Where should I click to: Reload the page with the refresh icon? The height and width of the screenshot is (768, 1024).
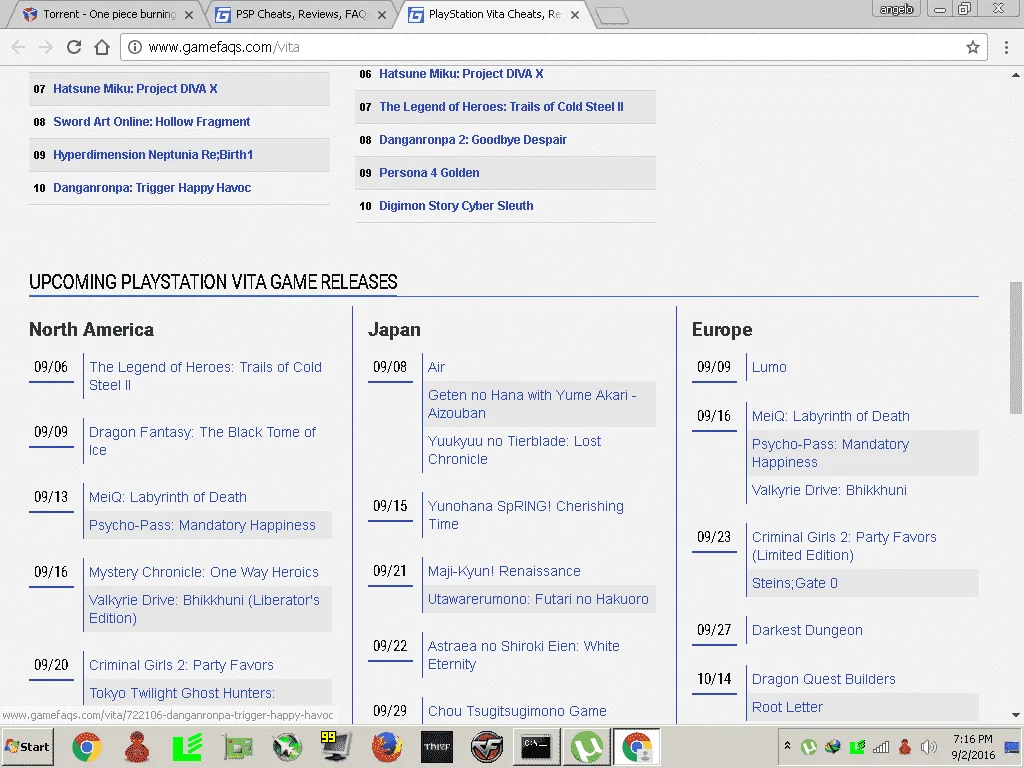tap(74, 47)
